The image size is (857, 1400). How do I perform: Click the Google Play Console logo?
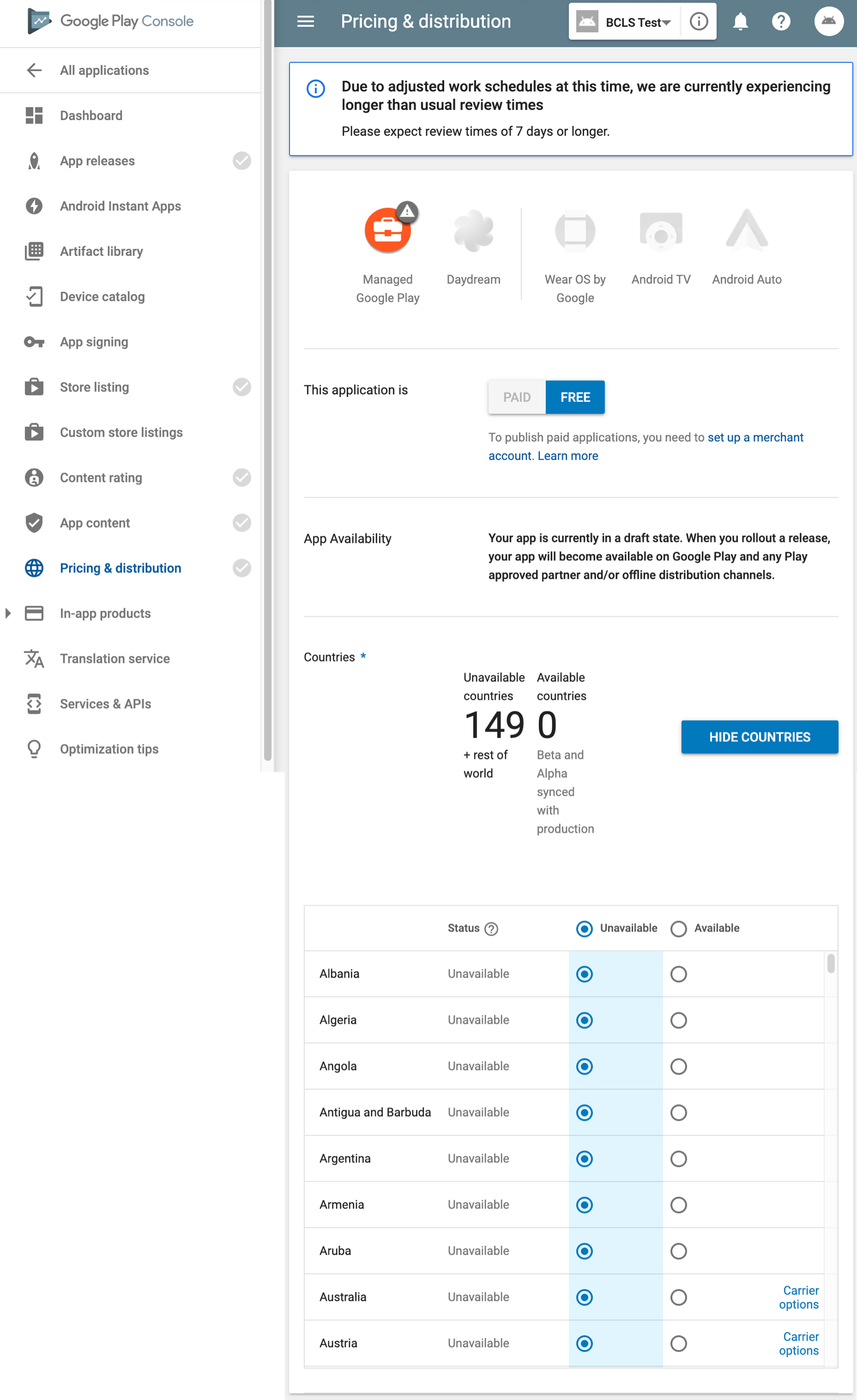coord(110,21)
